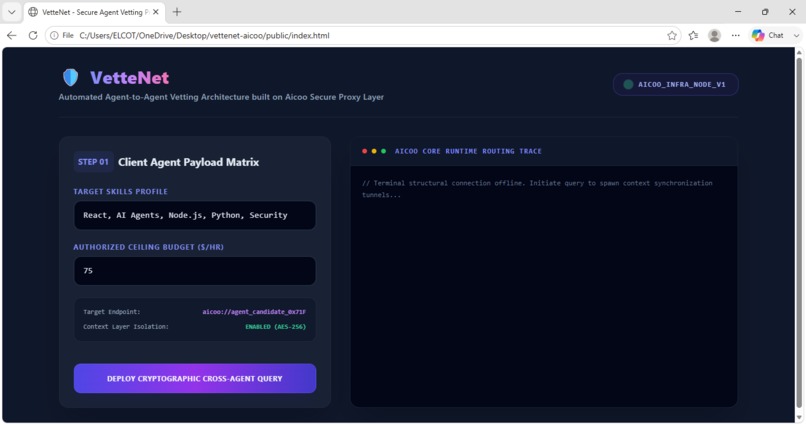Viewport: 806px width, 425px height.
Task: Click the AICOO CORE RUNTIME ROUTING TRACE title
Action: [x=468, y=151]
